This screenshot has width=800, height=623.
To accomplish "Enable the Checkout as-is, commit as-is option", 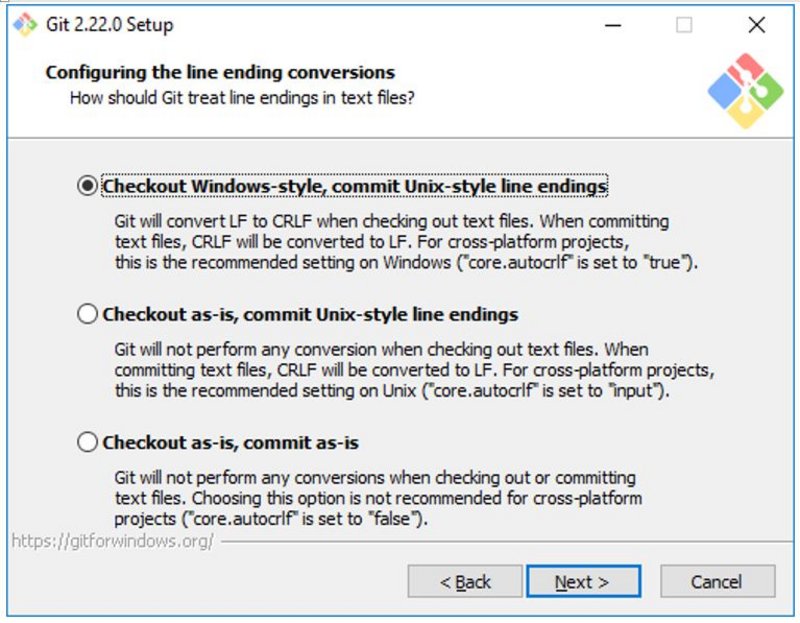I will tap(88, 442).
